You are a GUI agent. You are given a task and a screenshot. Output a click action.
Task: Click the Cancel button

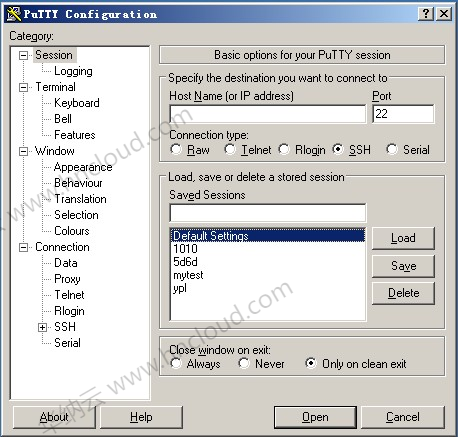[x=403, y=417]
